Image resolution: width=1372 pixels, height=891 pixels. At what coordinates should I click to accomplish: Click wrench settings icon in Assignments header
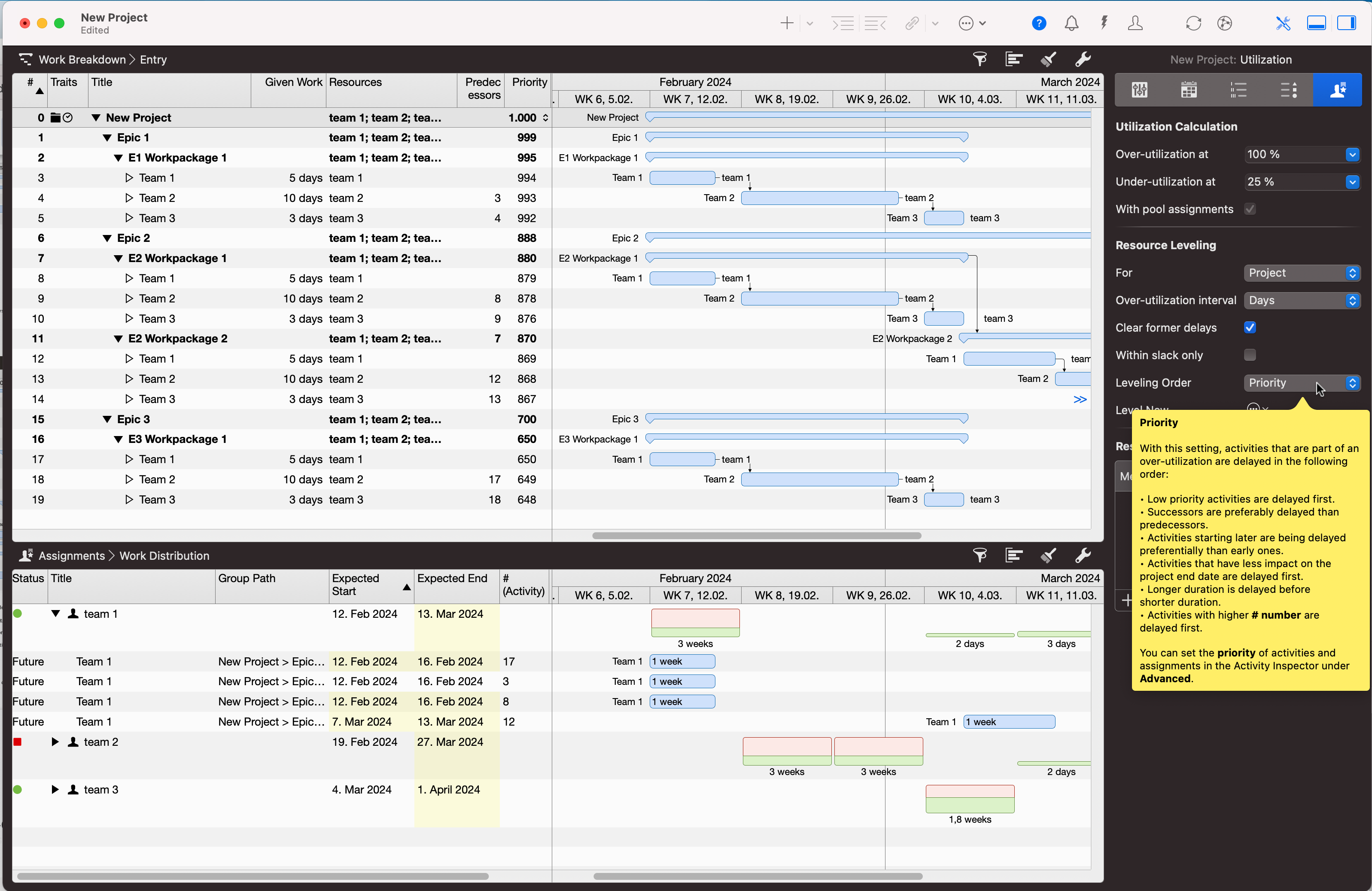click(1083, 555)
